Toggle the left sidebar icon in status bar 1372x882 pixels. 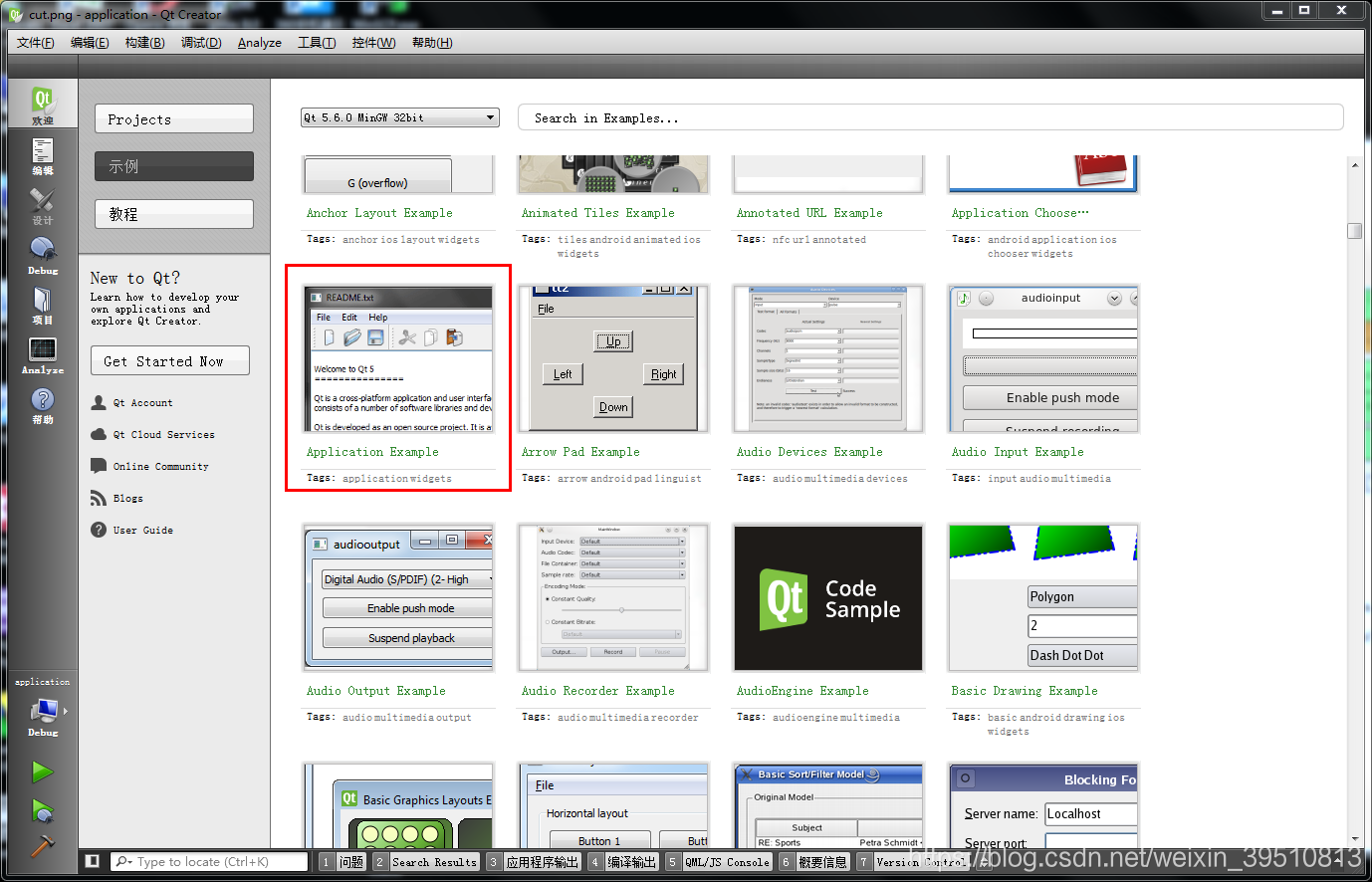pyautogui.click(x=92, y=861)
